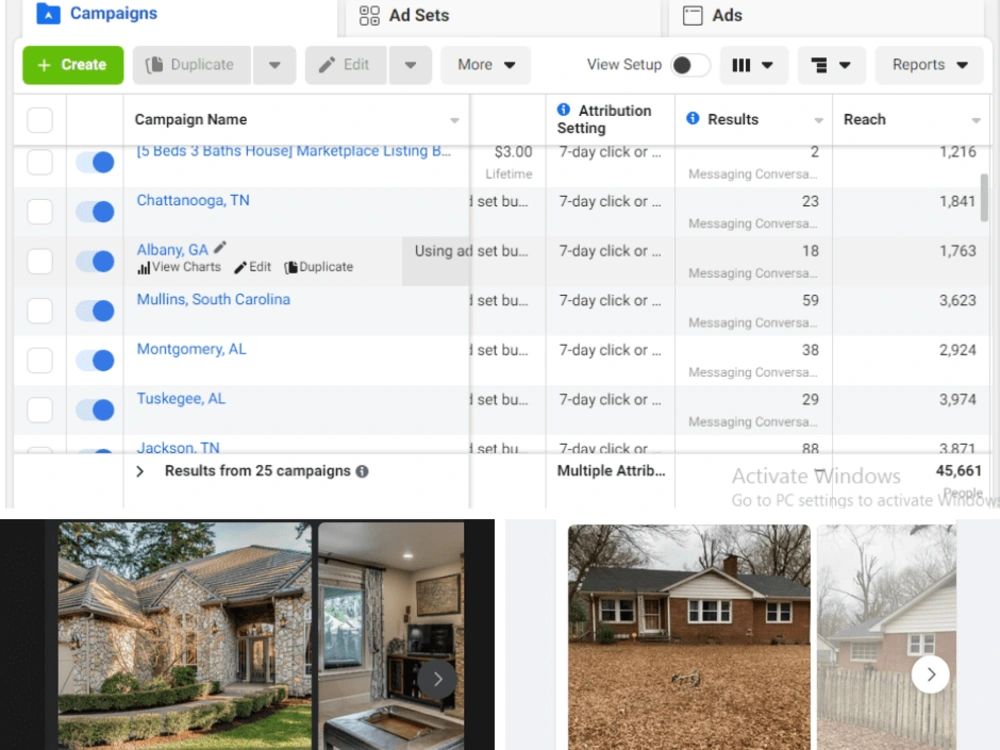Click the green Create button

tap(73, 65)
